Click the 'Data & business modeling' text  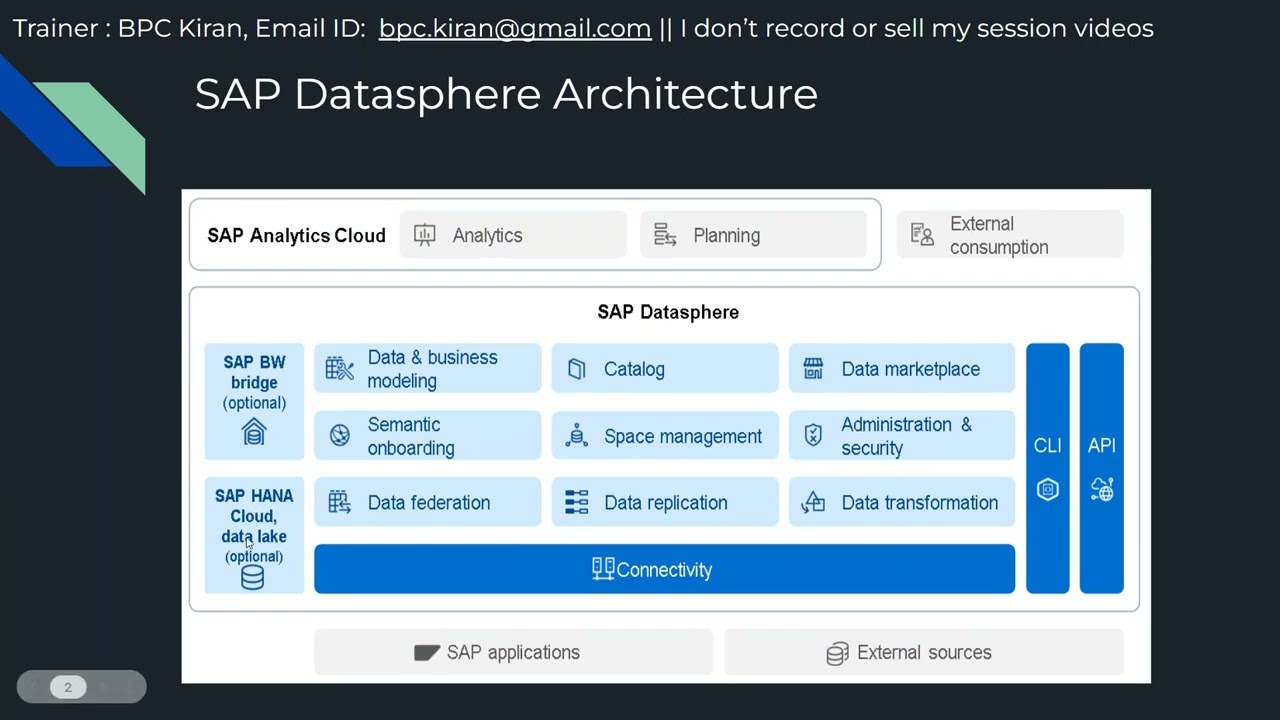[x=432, y=369]
